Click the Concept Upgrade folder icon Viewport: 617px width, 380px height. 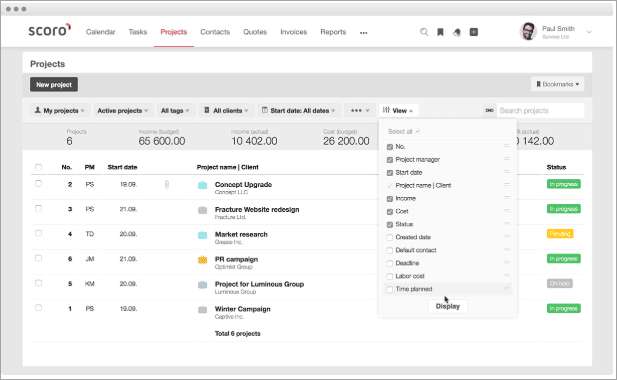pyautogui.click(x=202, y=185)
